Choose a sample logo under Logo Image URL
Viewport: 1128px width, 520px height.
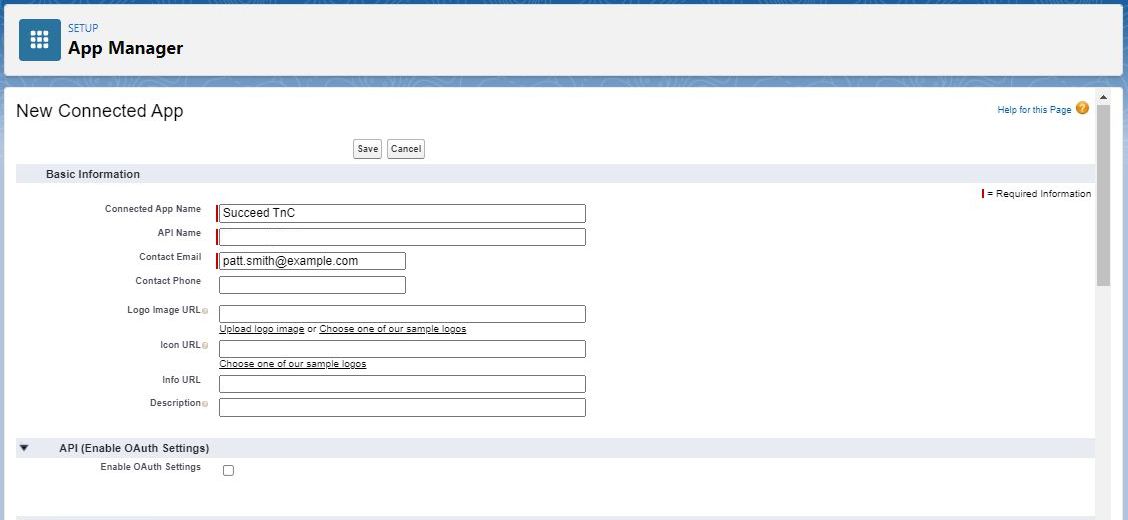393,329
